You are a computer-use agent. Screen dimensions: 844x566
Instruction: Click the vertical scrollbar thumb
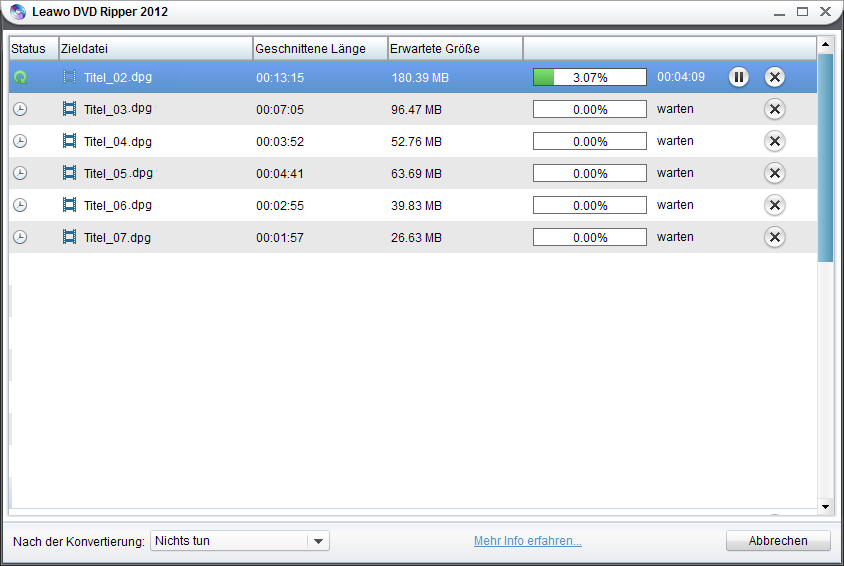coord(825,158)
